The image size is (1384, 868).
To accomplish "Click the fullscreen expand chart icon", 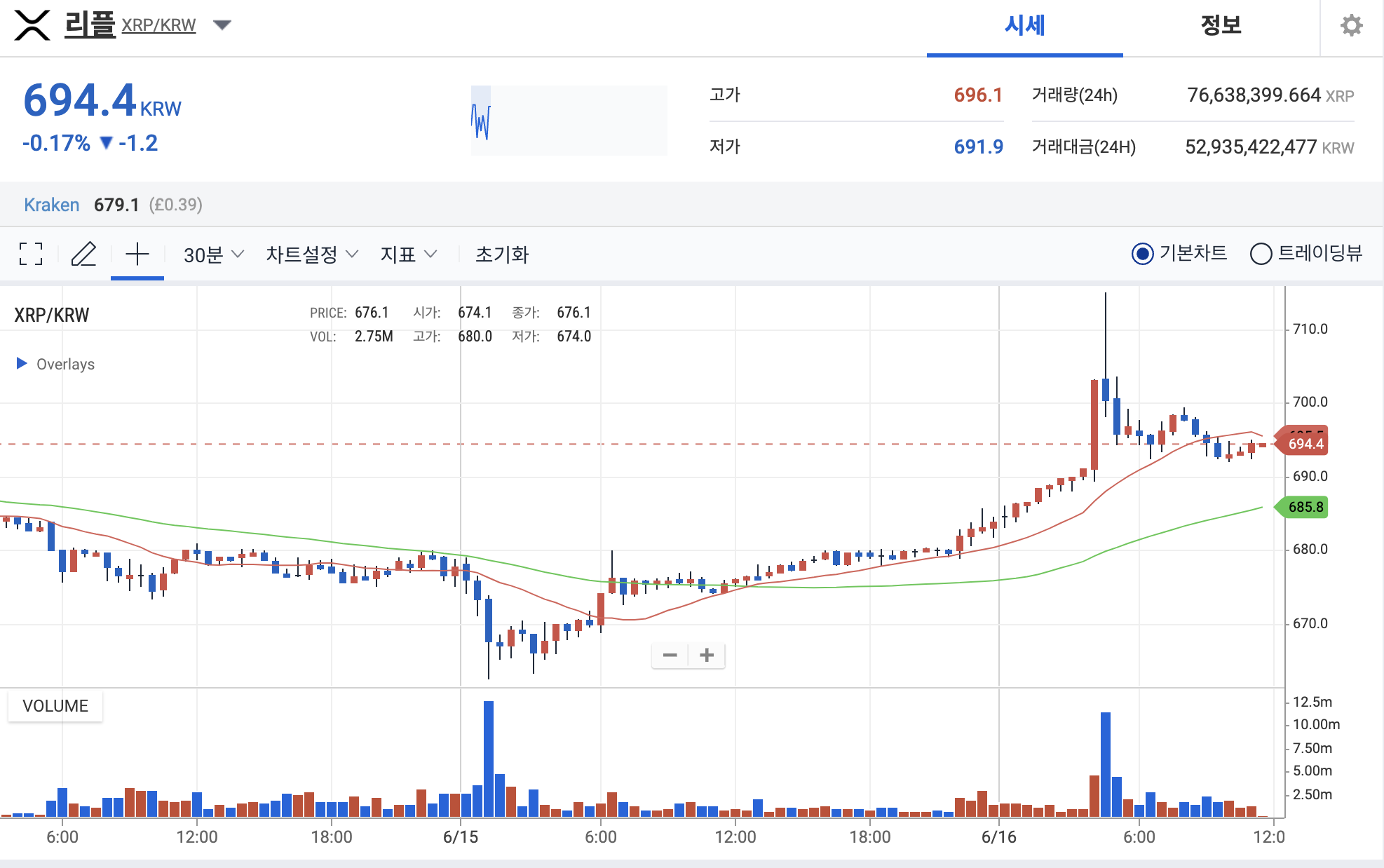I will coord(31,254).
